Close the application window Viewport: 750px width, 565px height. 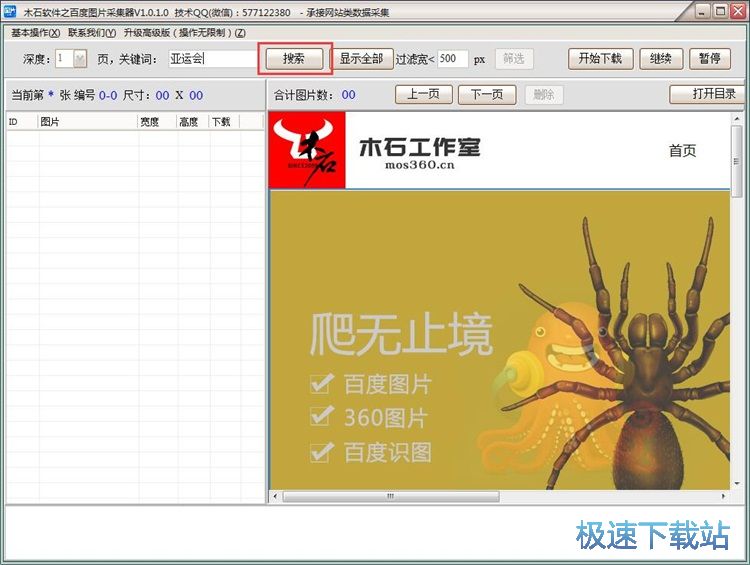click(x=738, y=11)
